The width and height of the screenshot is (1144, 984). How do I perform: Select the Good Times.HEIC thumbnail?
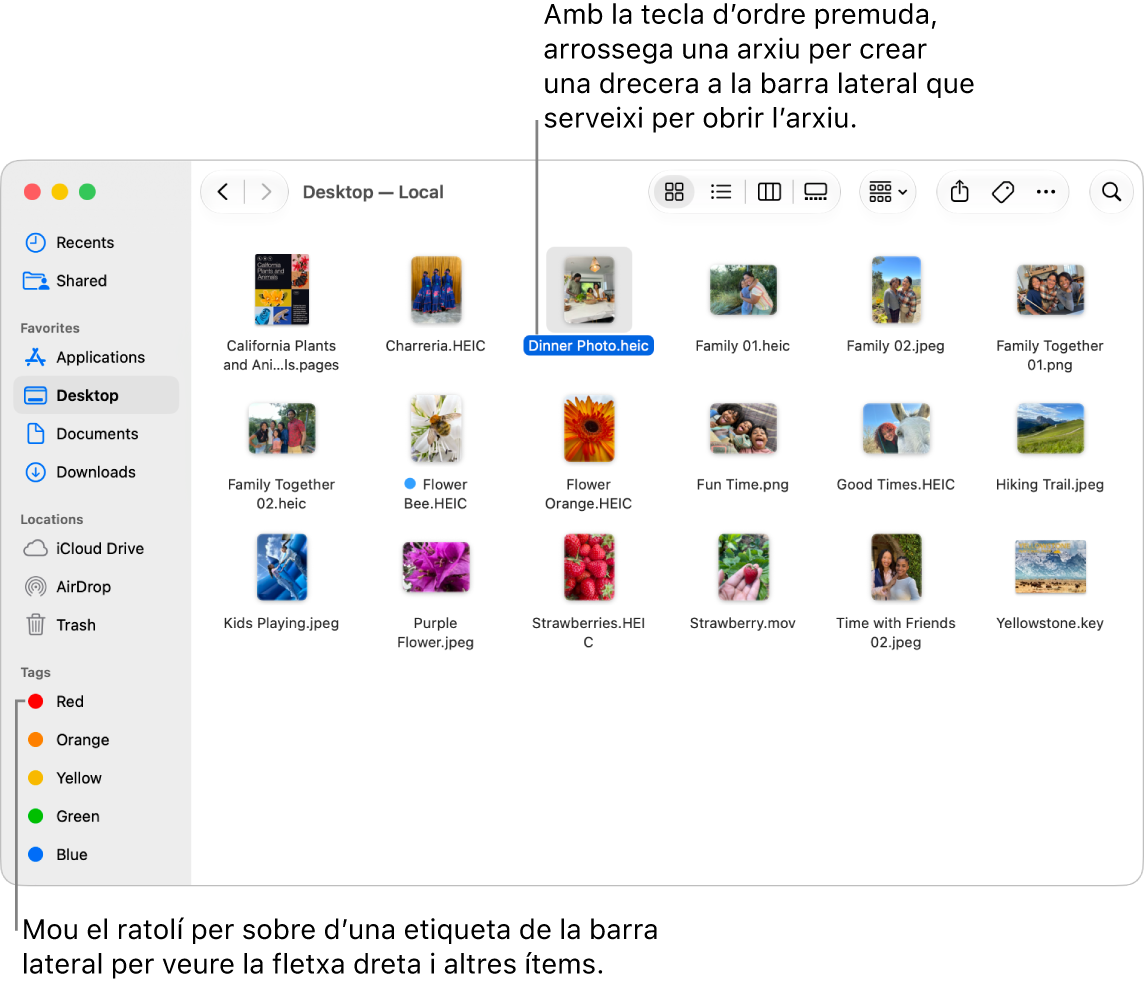pos(896,428)
